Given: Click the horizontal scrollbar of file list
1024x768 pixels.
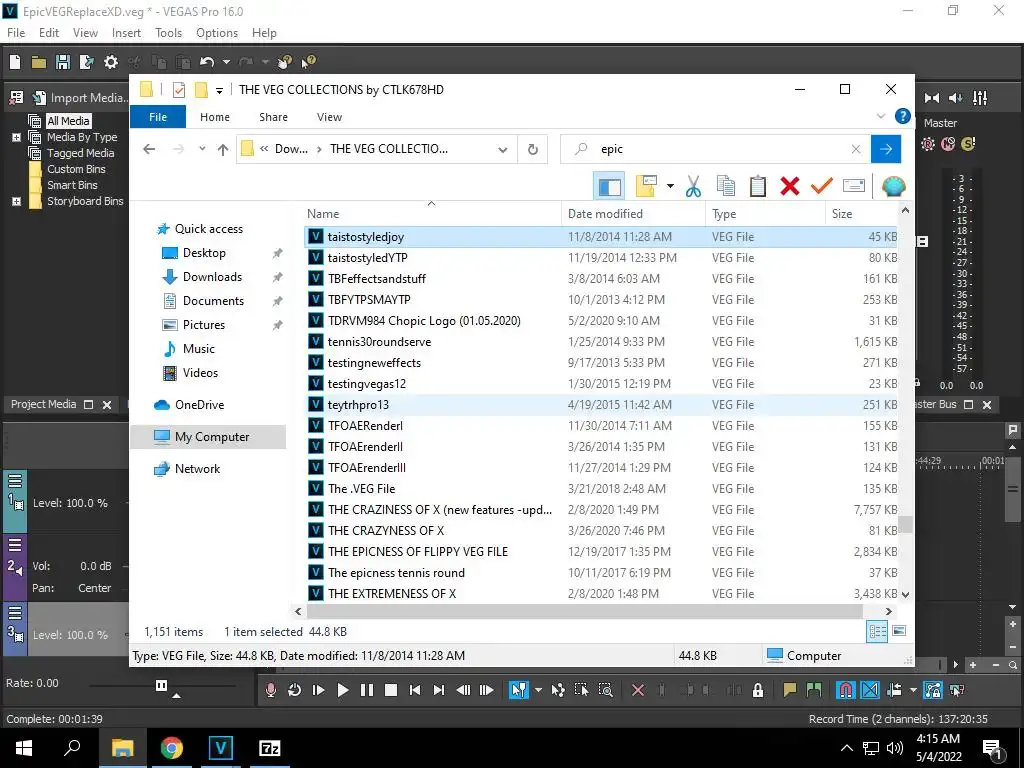Looking at the screenshot, I should [x=584, y=612].
